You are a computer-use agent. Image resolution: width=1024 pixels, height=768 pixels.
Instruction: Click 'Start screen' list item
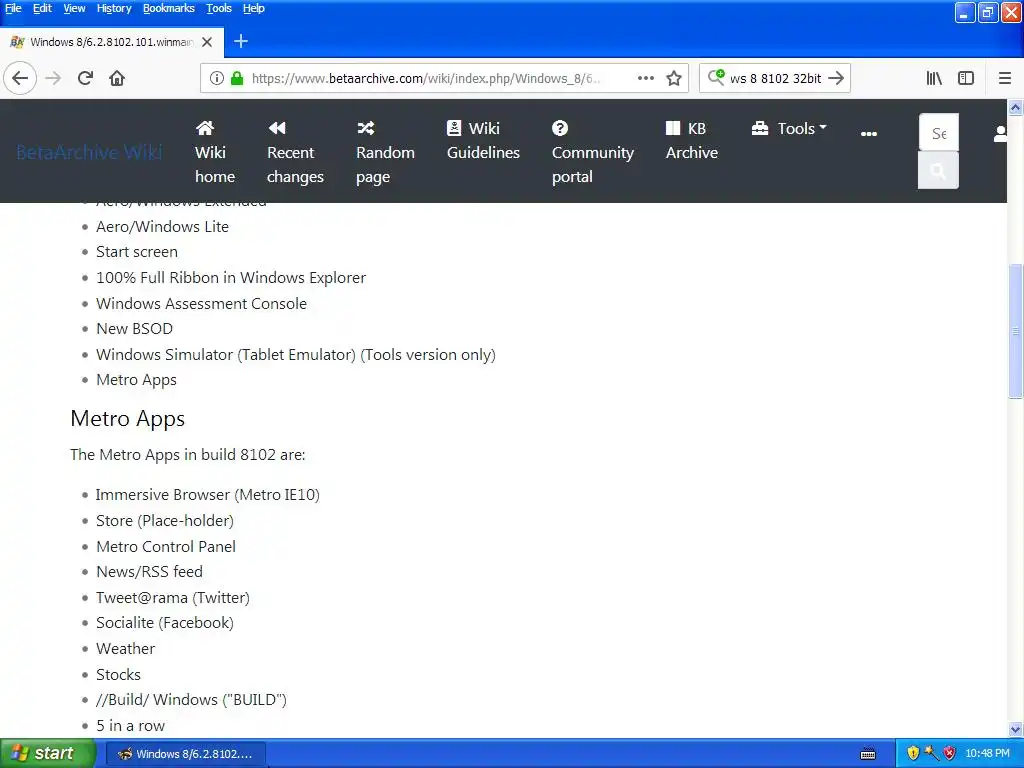tap(136, 252)
